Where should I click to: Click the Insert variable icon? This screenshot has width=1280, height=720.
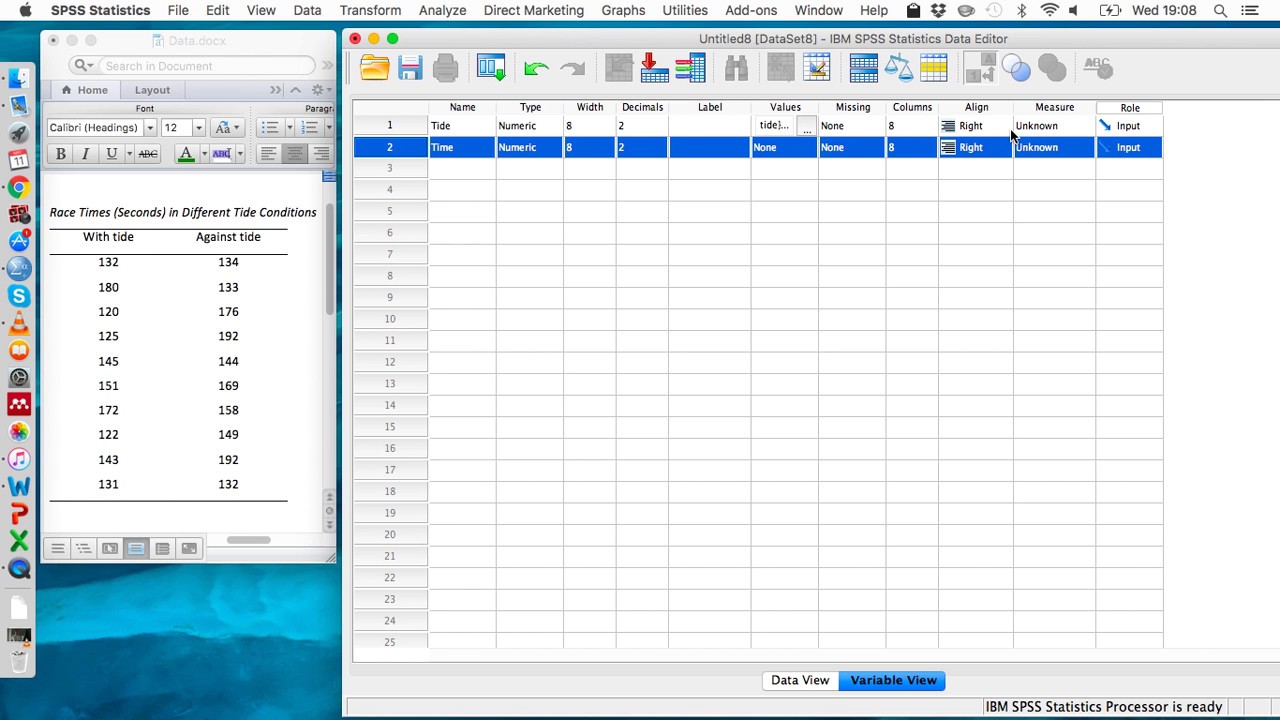pos(816,68)
